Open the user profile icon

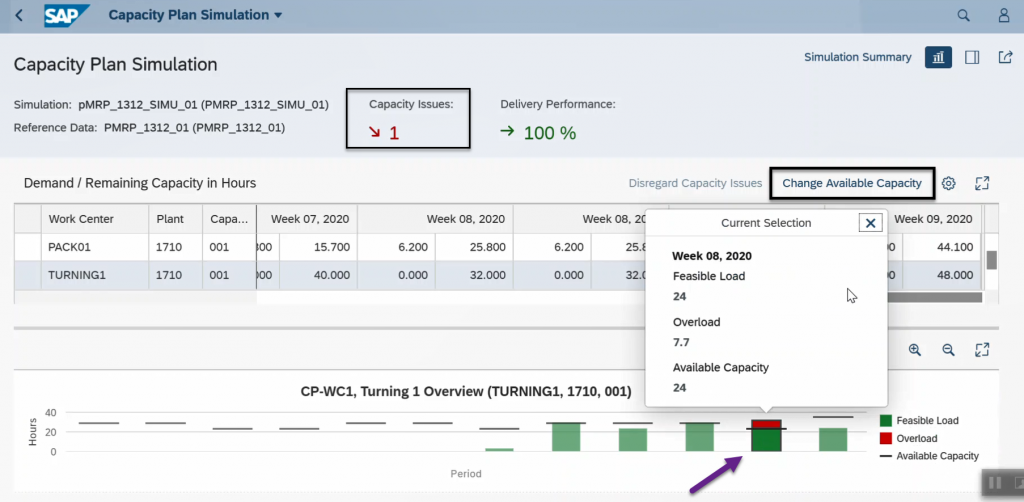click(x=1004, y=15)
